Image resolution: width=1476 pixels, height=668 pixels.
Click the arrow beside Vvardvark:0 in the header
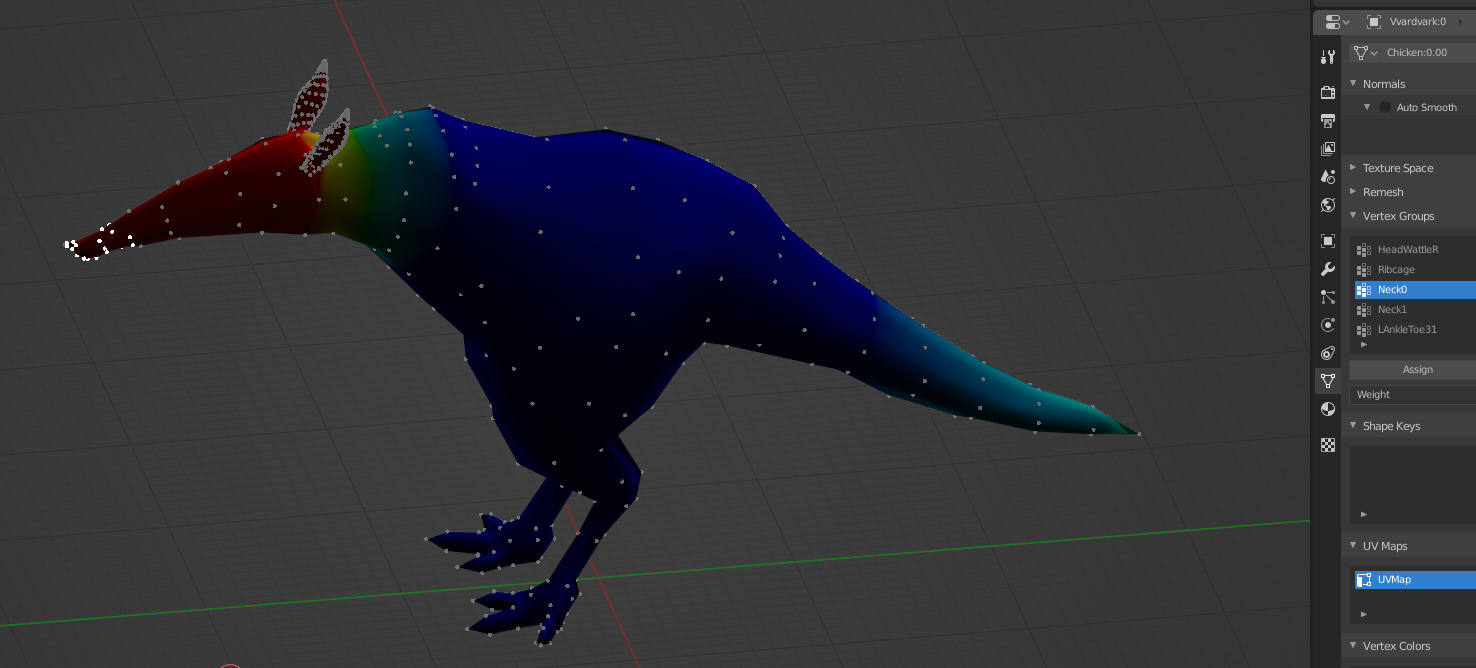click(x=1461, y=21)
